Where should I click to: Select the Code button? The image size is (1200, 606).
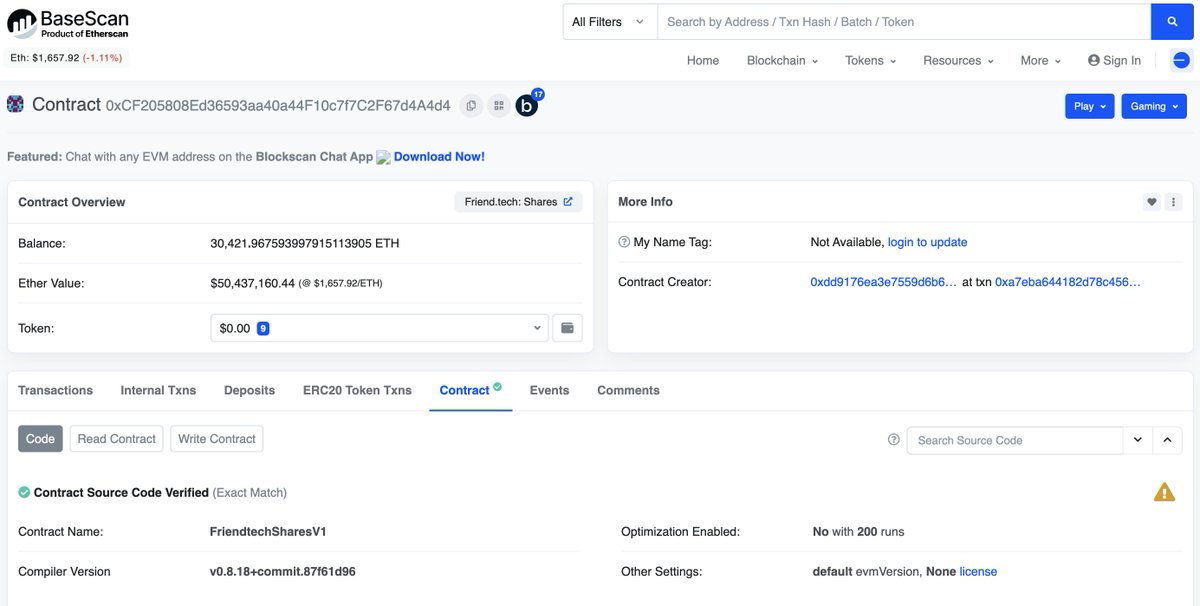[40, 439]
